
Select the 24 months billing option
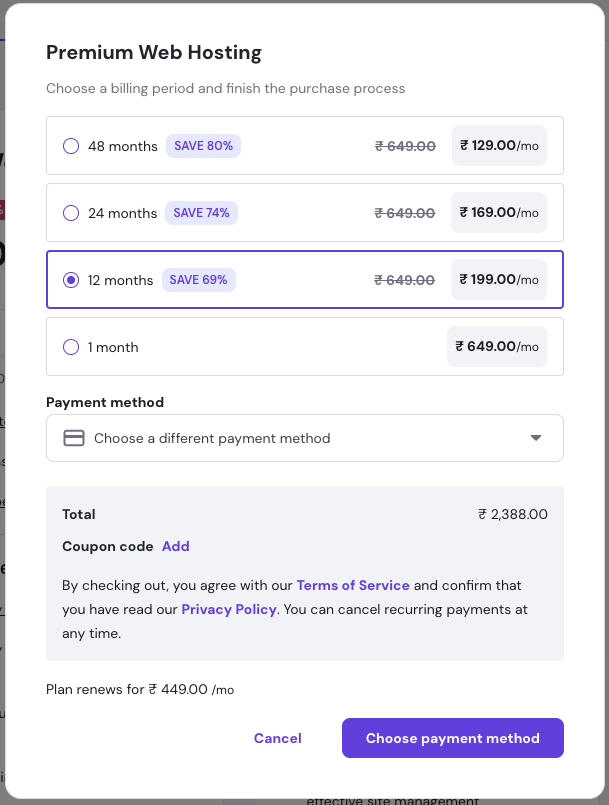70,212
